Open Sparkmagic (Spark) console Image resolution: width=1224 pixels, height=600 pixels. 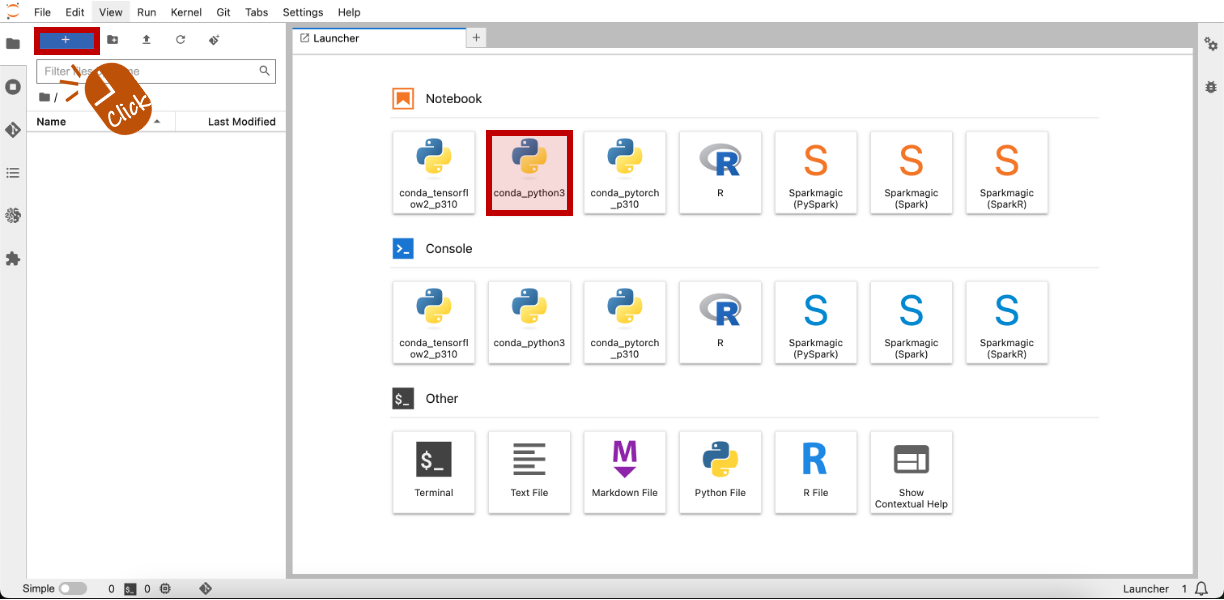coord(911,322)
